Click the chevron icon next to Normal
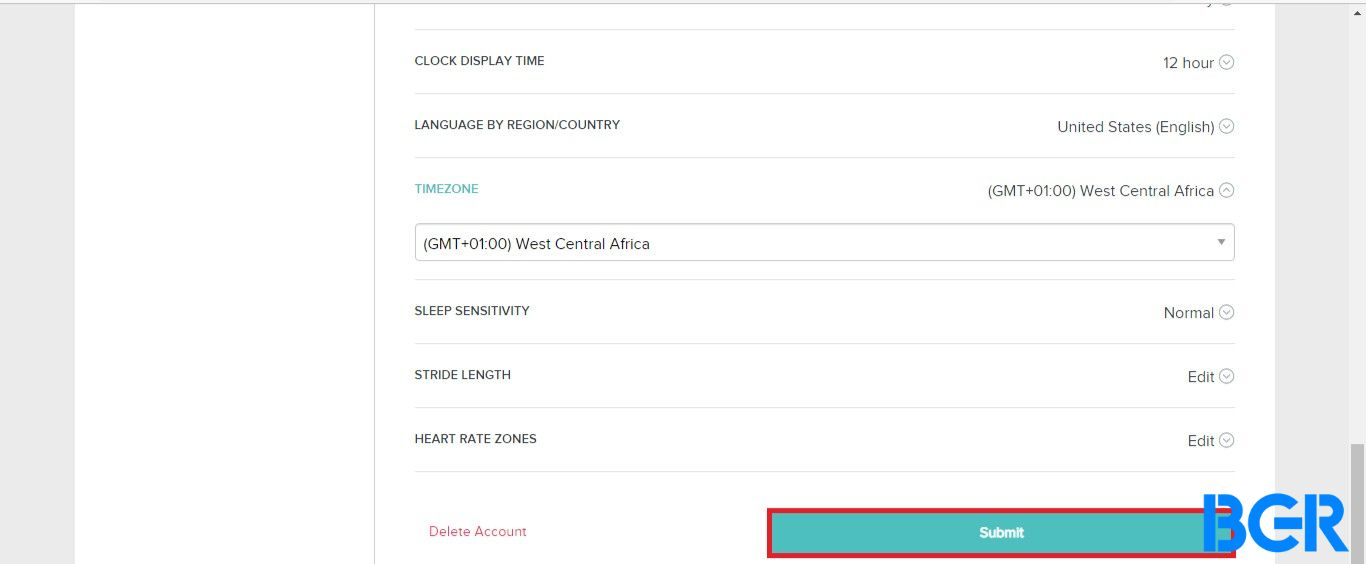The height and width of the screenshot is (564, 1366). (1226, 312)
